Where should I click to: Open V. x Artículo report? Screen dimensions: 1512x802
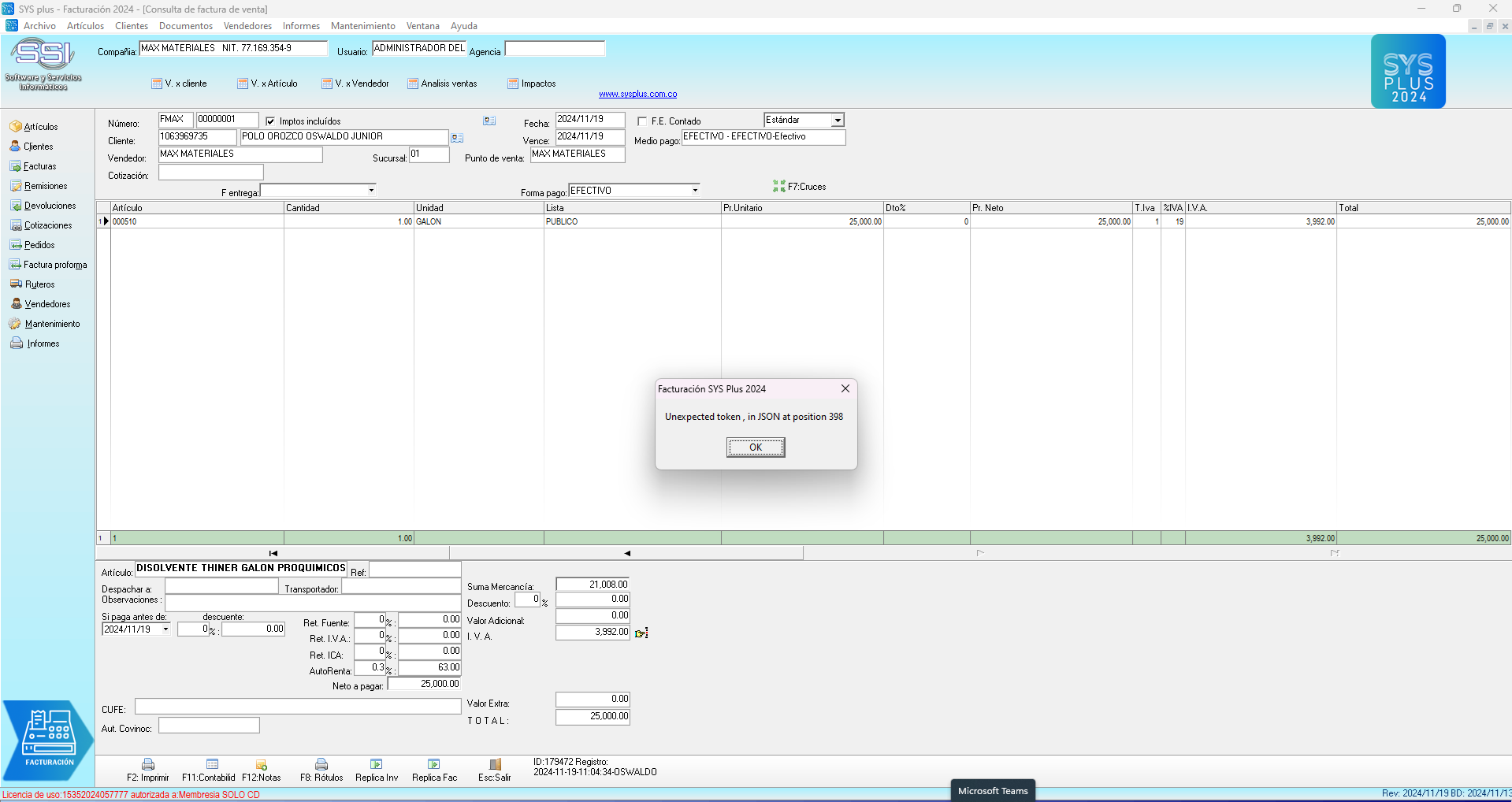coord(267,84)
